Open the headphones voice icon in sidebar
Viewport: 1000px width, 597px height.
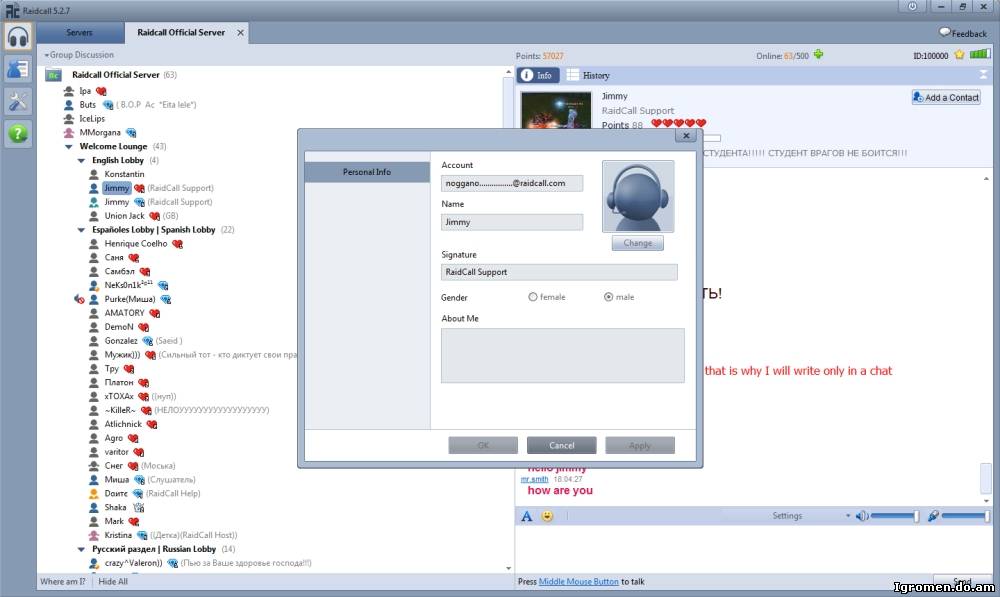point(17,37)
